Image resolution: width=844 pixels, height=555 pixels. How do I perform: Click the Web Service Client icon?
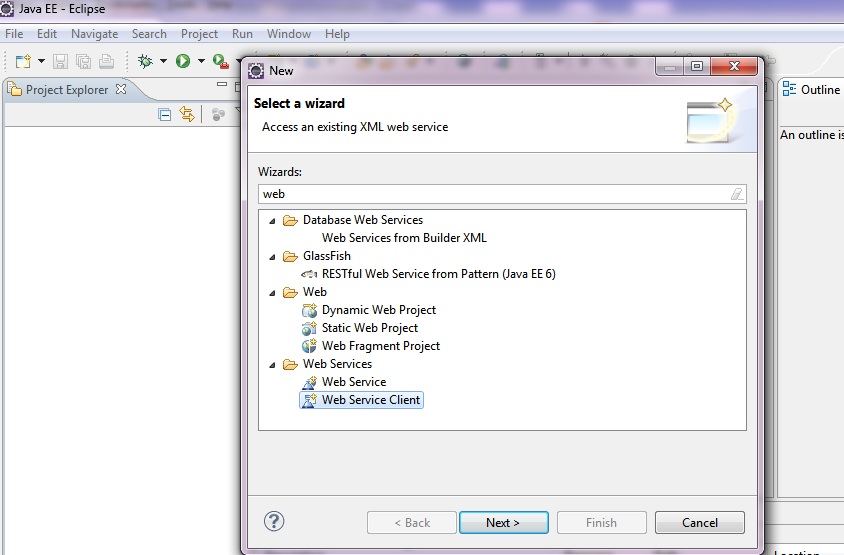pos(310,400)
